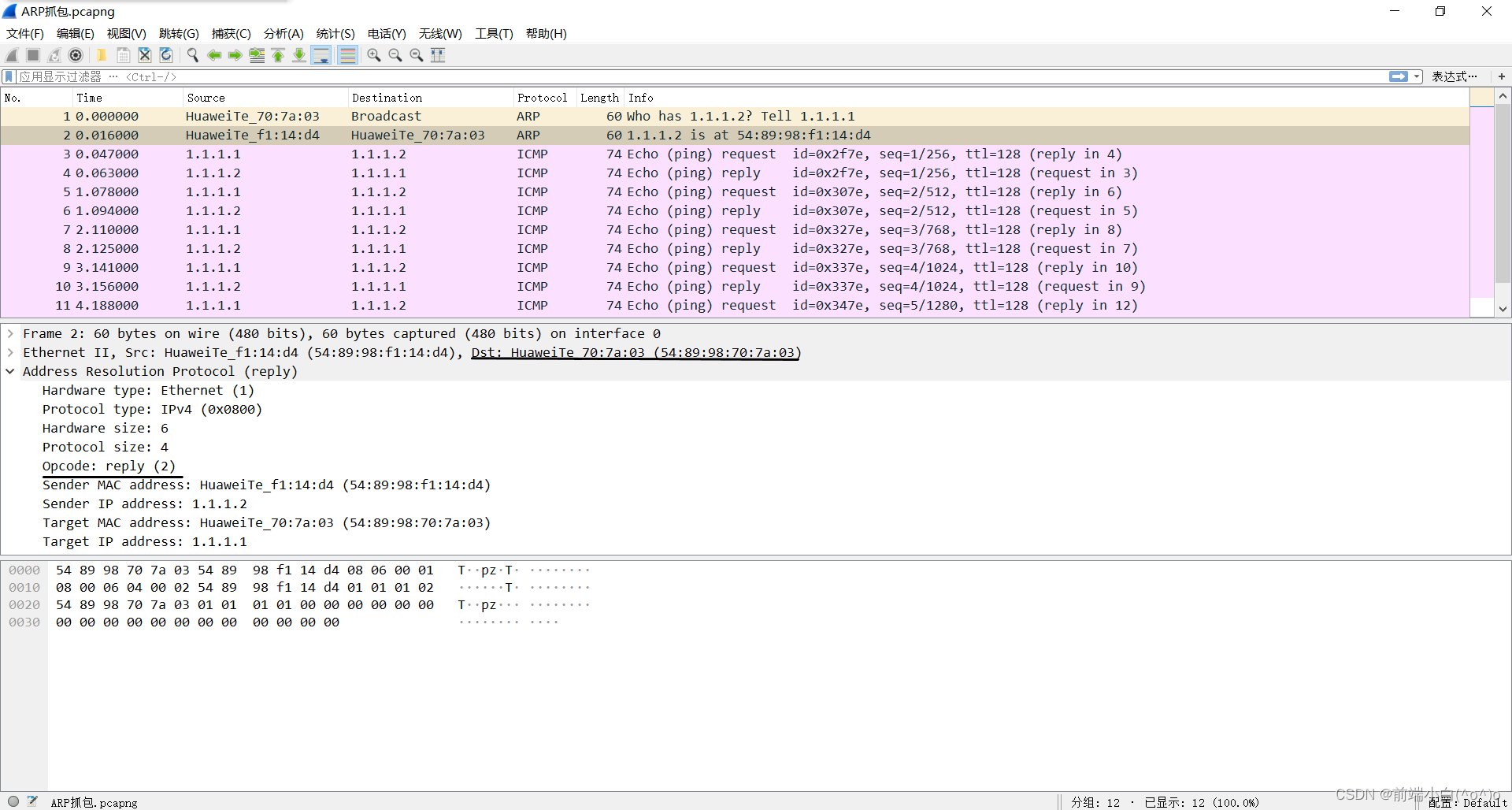Click the resize columns icon
The height and width of the screenshot is (810, 1512).
pyautogui.click(x=438, y=55)
